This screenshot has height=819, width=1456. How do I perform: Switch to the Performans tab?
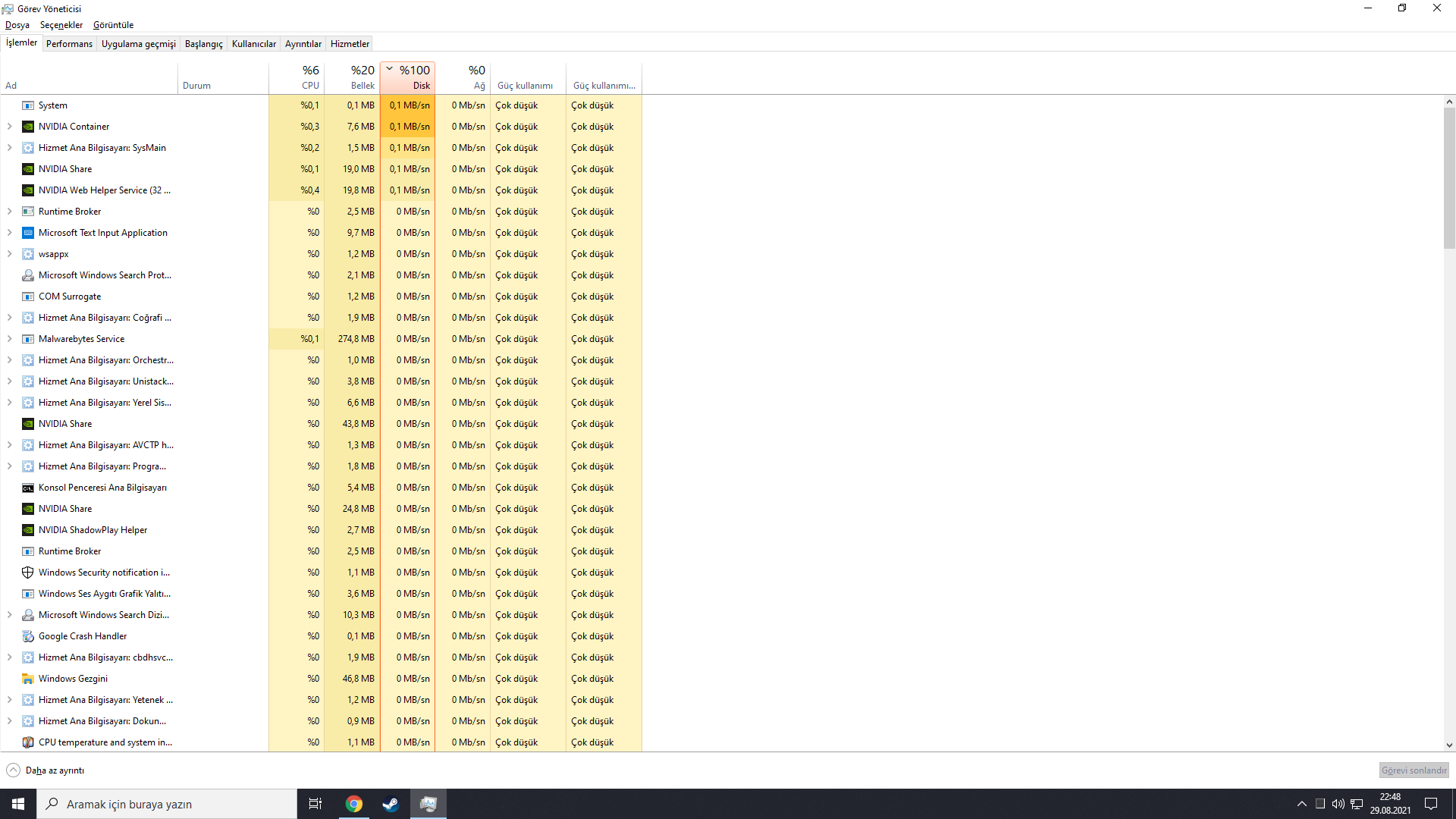[x=69, y=43]
